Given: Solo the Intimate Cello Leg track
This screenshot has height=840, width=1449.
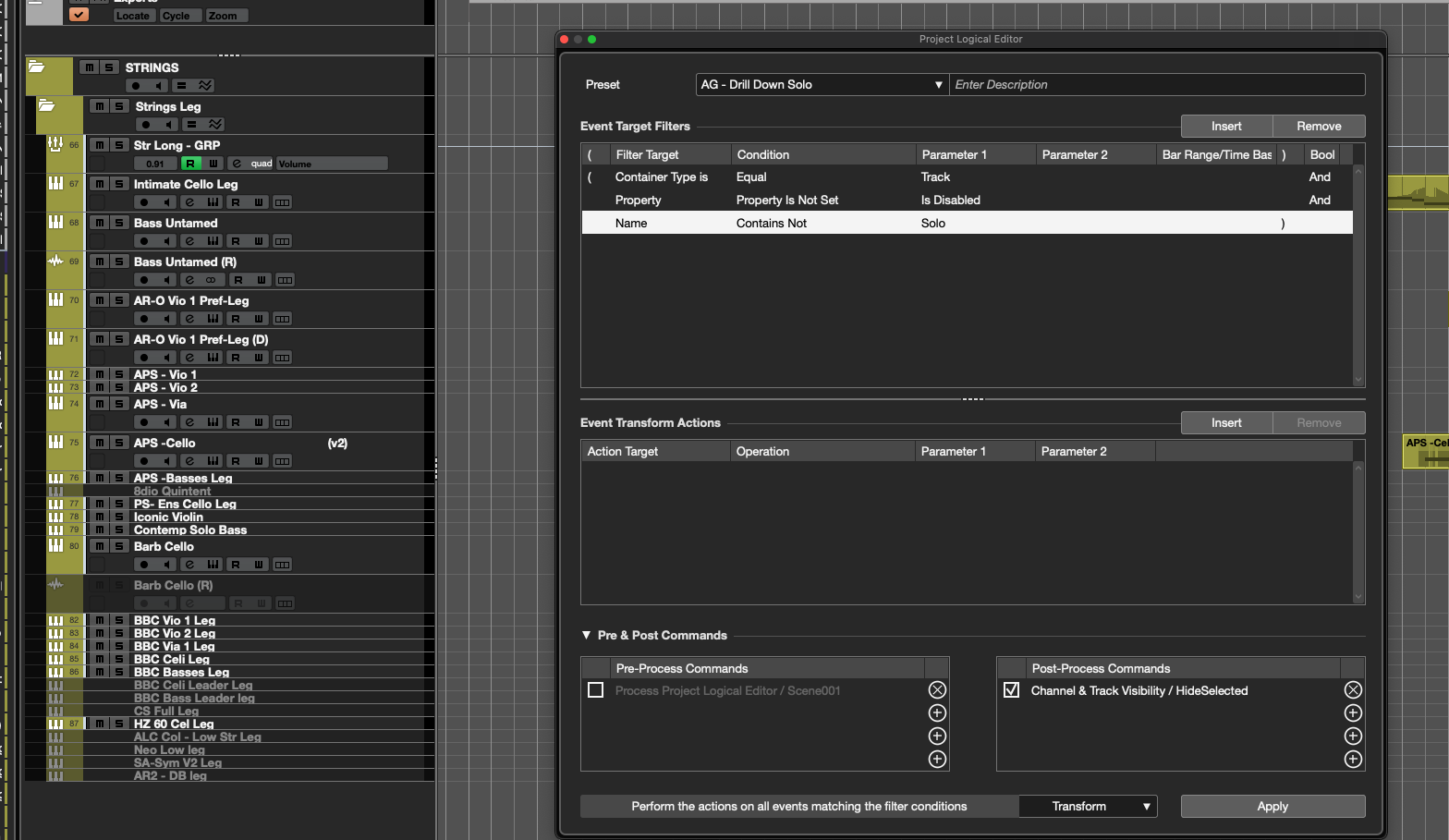Looking at the screenshot, I should (119, 184).
